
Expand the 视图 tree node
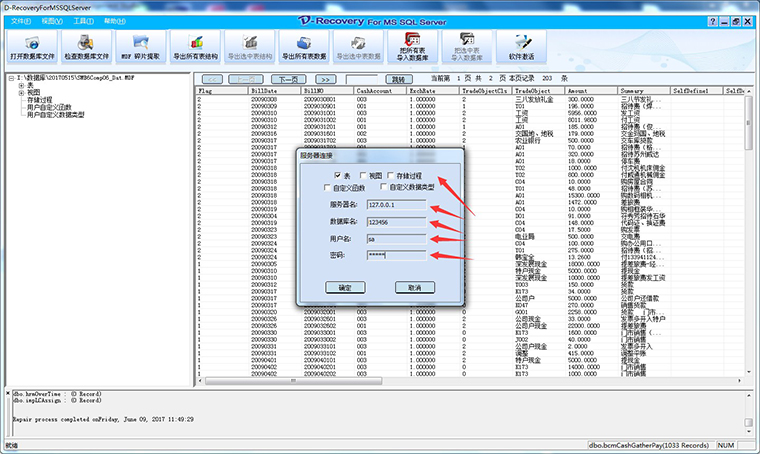coord(21,93)
